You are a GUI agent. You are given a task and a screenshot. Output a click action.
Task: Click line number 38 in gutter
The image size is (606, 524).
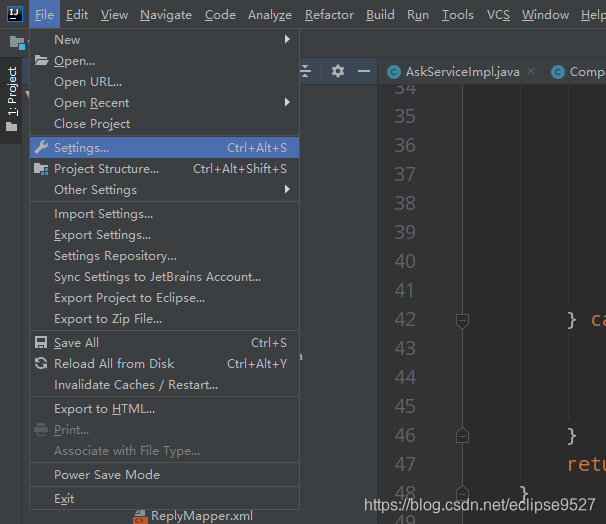click(405, 203)
